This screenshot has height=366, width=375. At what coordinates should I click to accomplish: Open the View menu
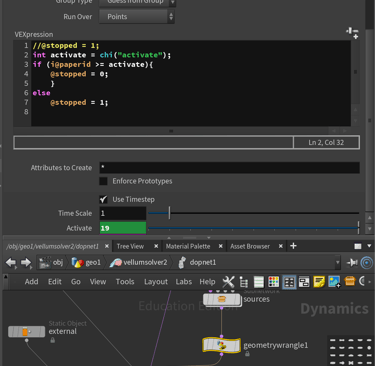click(98, 282)
